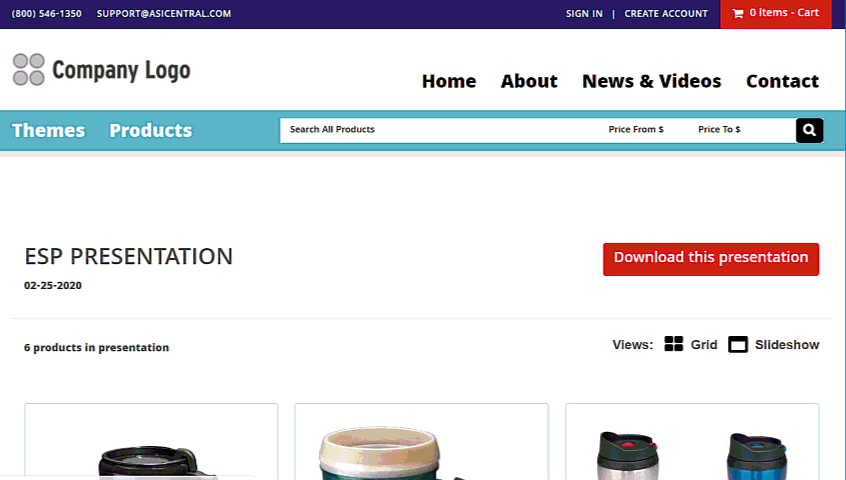Go to News & Videos
The image size is (846, 480).
point(651,81)
